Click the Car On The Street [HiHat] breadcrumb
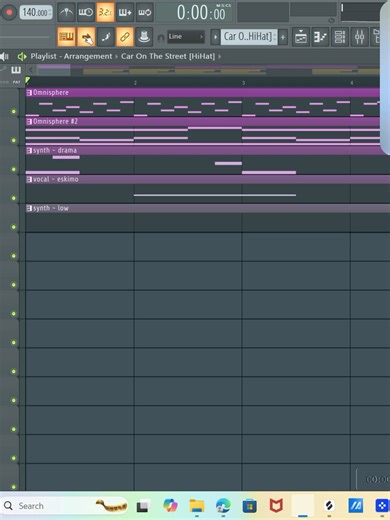Screen dimensions: 390x520 coord(168,56)
